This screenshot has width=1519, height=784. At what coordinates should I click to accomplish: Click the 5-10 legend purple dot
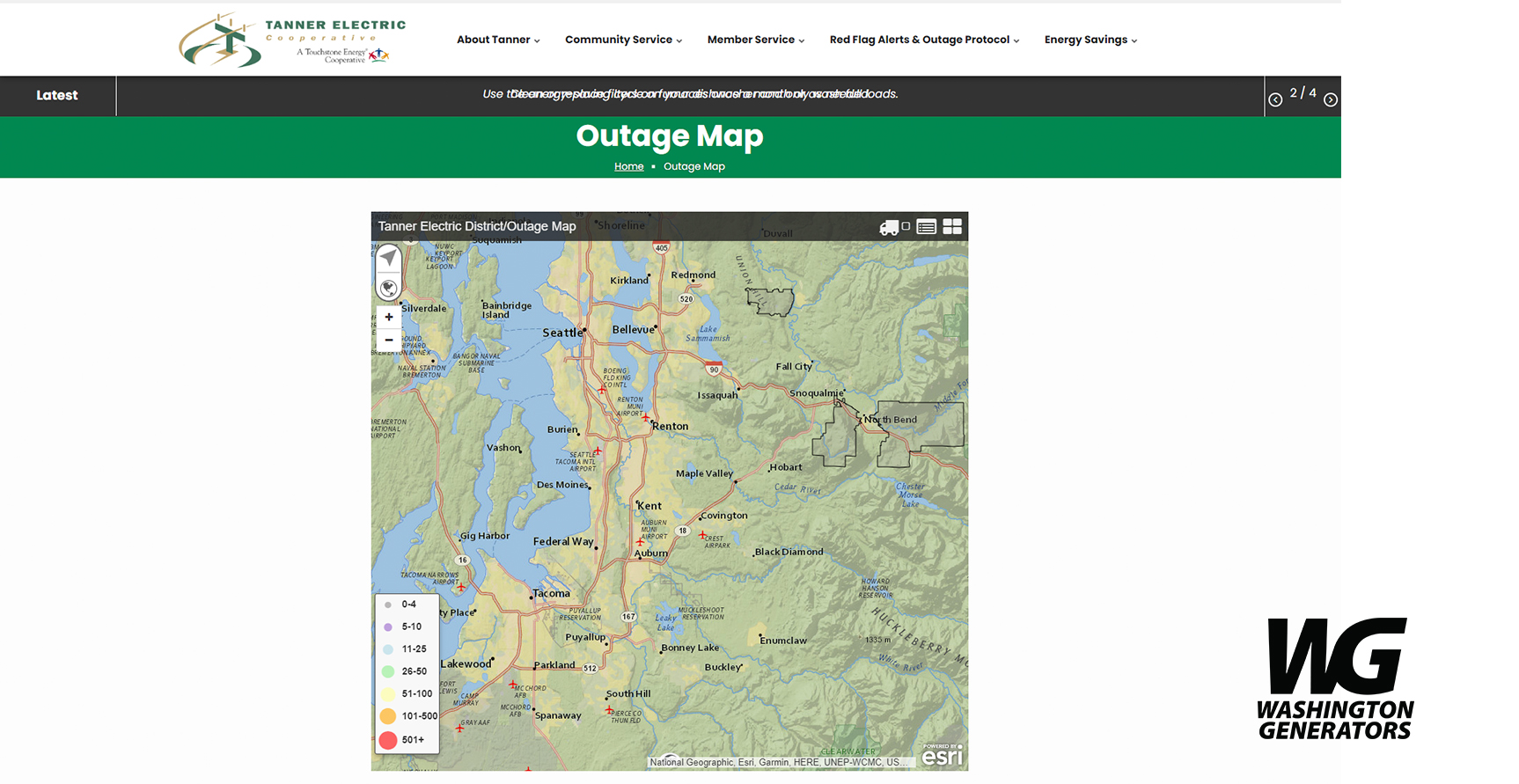pos(388,626)
